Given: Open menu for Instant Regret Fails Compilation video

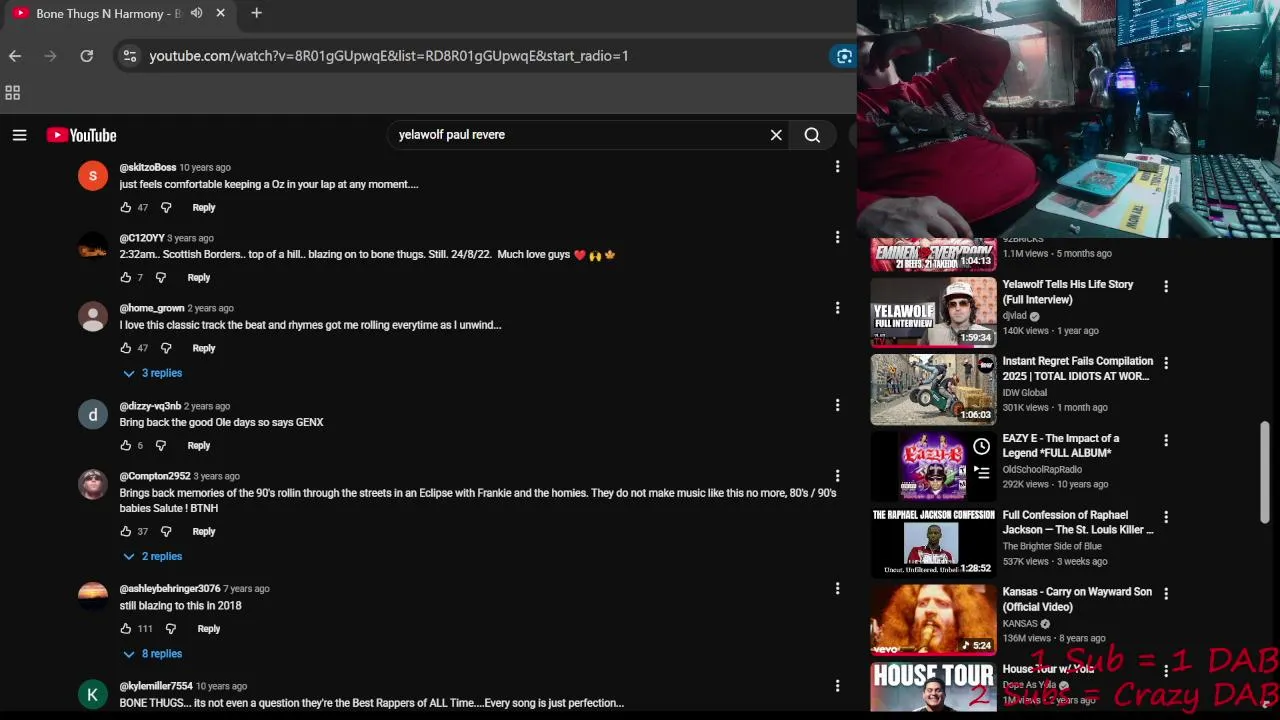Looking at the screenshot, I should [1165, 363].
